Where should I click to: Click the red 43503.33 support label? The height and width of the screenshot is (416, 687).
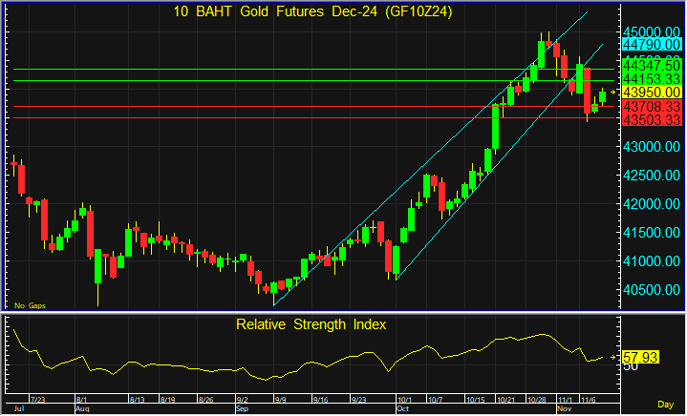coord(649,119)
